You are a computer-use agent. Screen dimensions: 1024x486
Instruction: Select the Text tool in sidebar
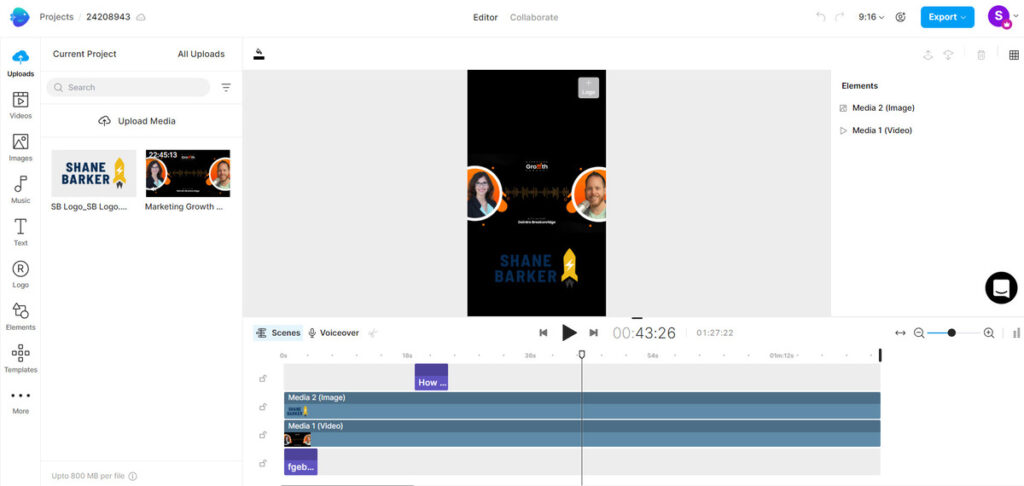pyautogui.click(x=20, y=233)
